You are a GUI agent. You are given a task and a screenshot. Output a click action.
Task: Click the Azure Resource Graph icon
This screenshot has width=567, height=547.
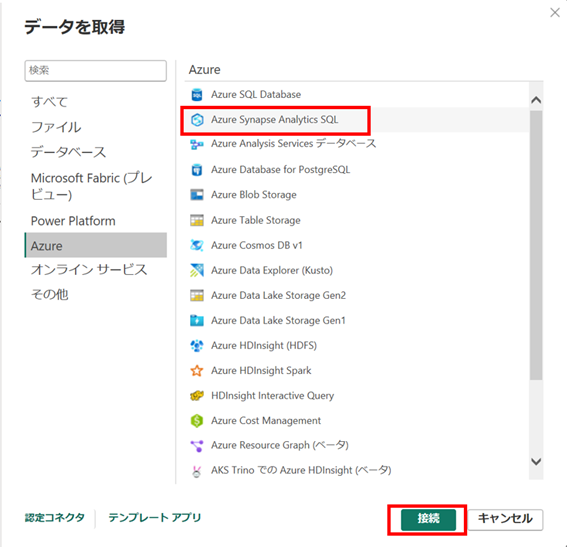click(197, 446)
